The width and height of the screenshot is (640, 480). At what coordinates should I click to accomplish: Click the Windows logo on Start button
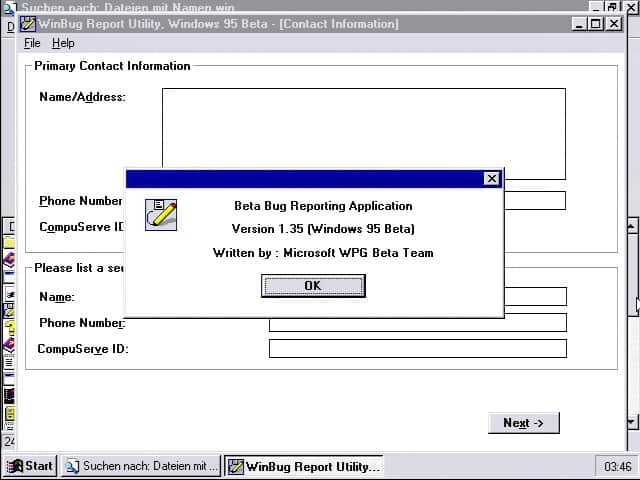[15, 466]
